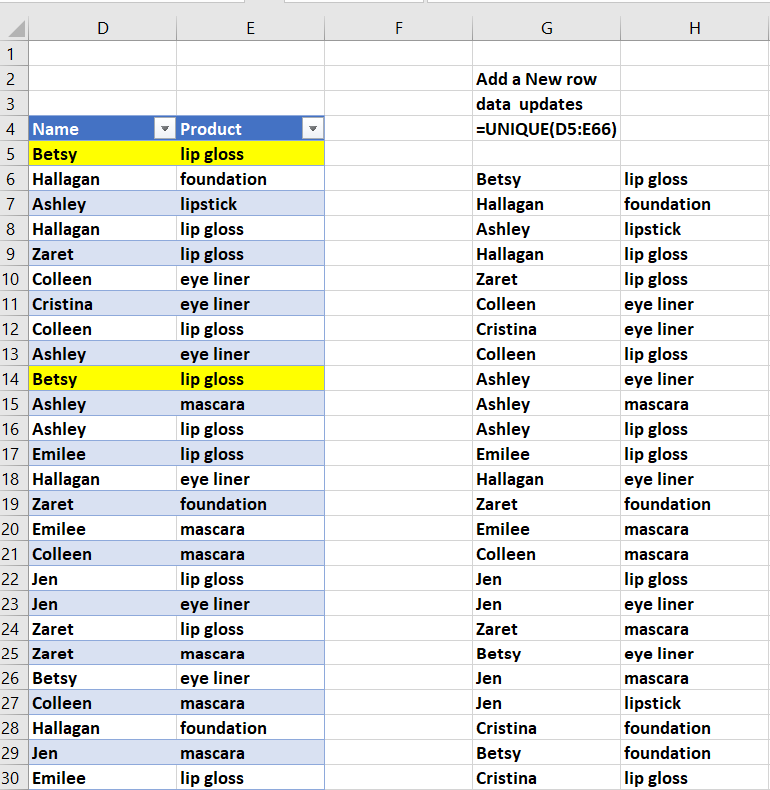Select column F header
Screen dimensions: 770x790
tap(398, 29)
